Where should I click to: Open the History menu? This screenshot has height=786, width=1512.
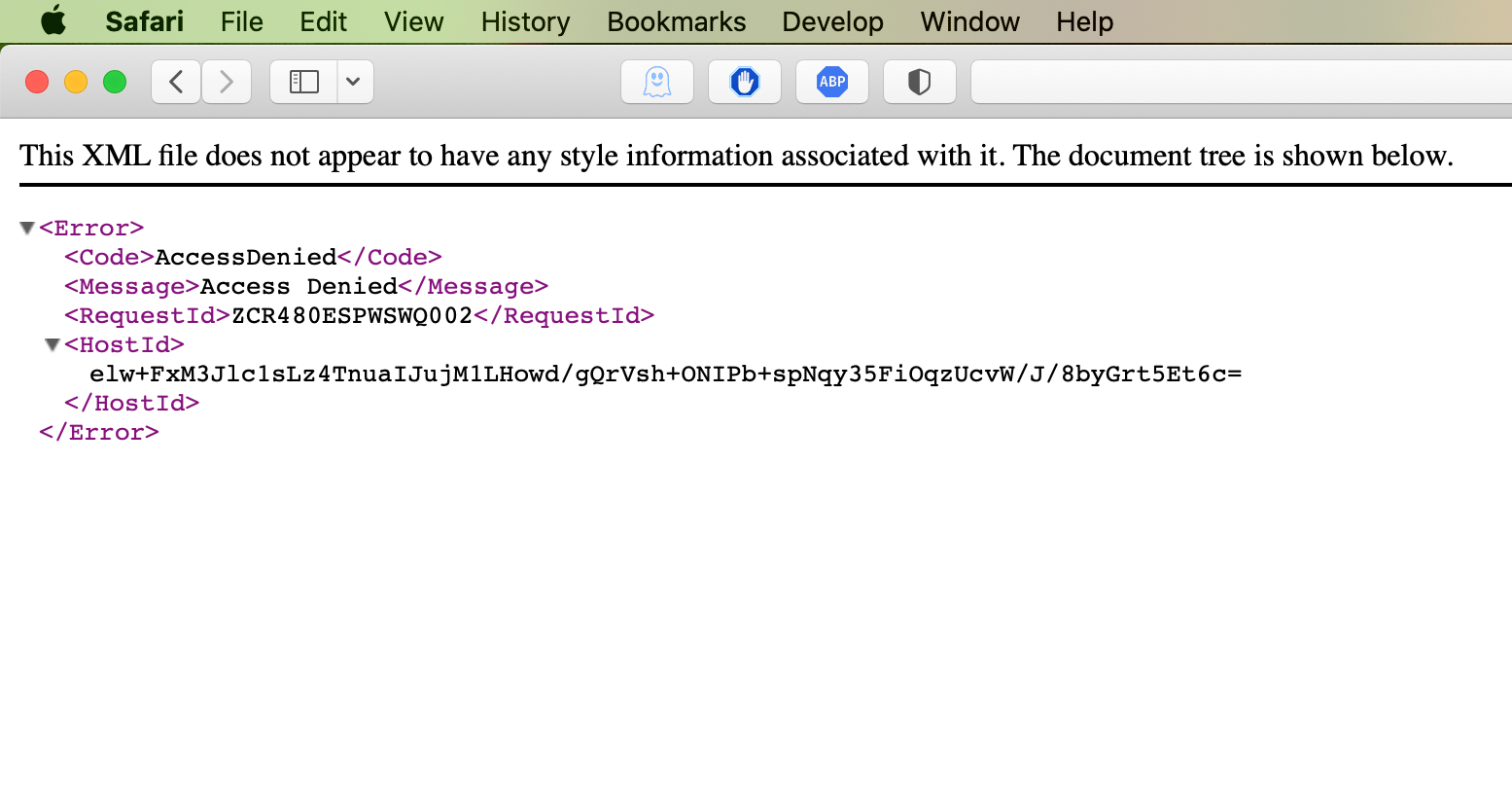[525, 21]
